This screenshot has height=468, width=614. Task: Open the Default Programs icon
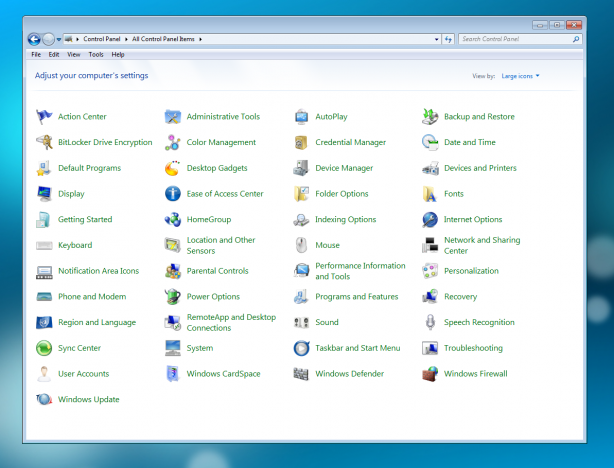44,168
